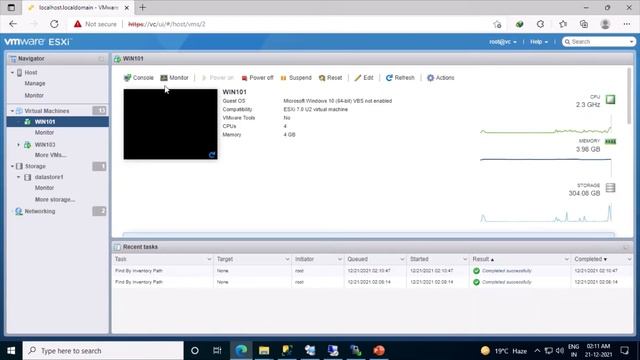Click More VMs... link
The image size is (640, 360).
click(51, 155)
